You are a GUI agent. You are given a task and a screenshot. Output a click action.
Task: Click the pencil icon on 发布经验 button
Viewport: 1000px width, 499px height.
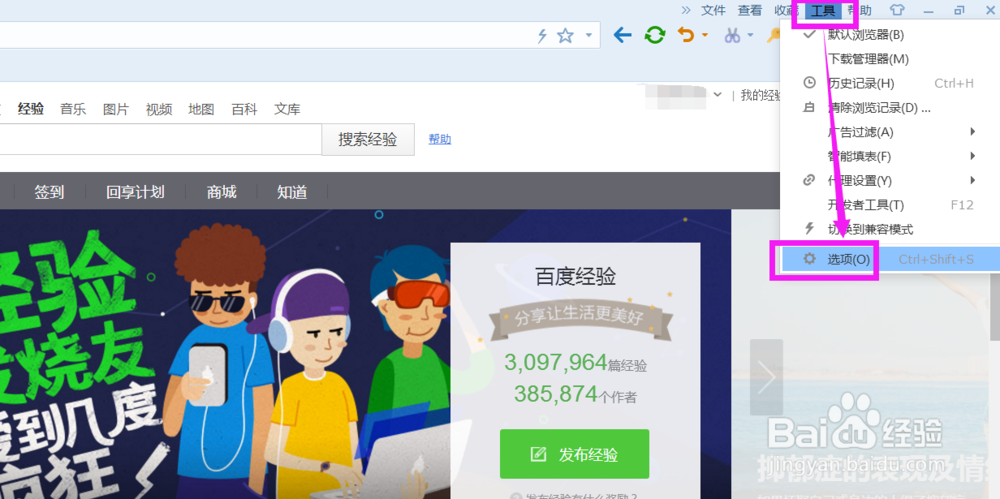[539, 454]
